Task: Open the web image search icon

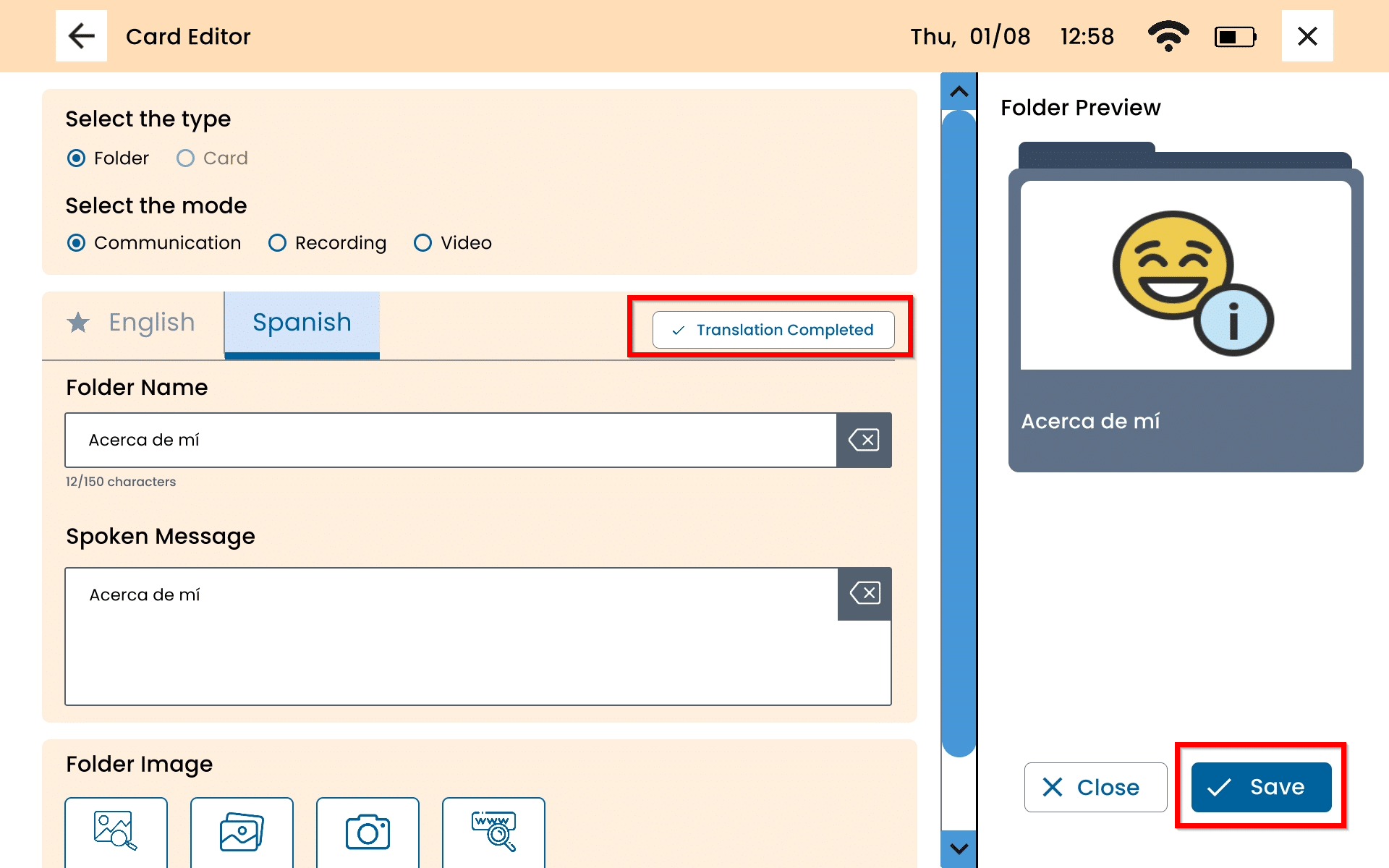Action: [493, 831]
